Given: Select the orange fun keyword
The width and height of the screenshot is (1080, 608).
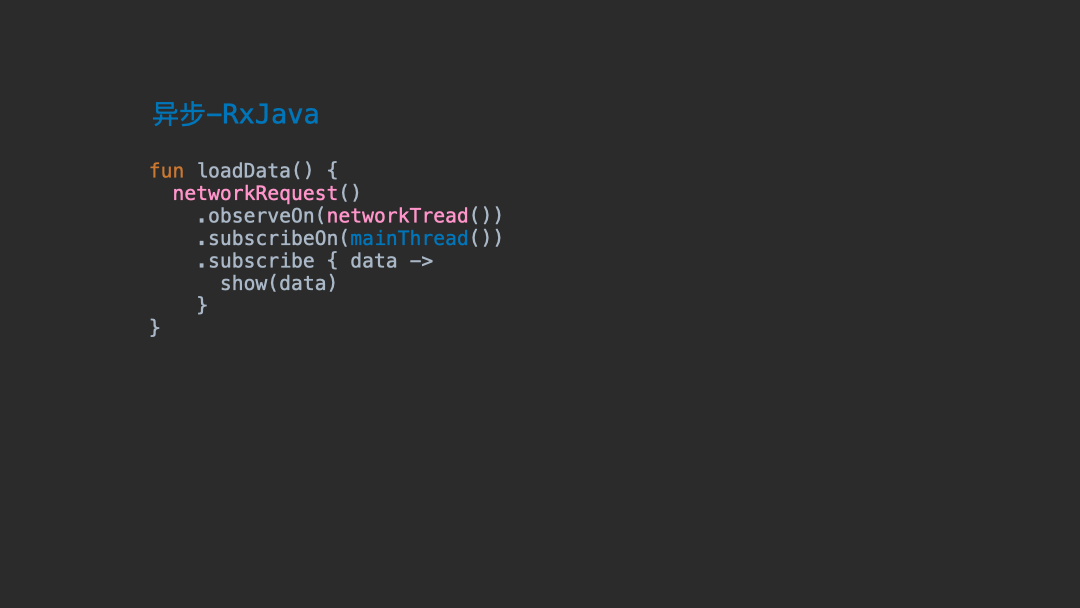Looking at the screenshot, I should coord(167,171).
